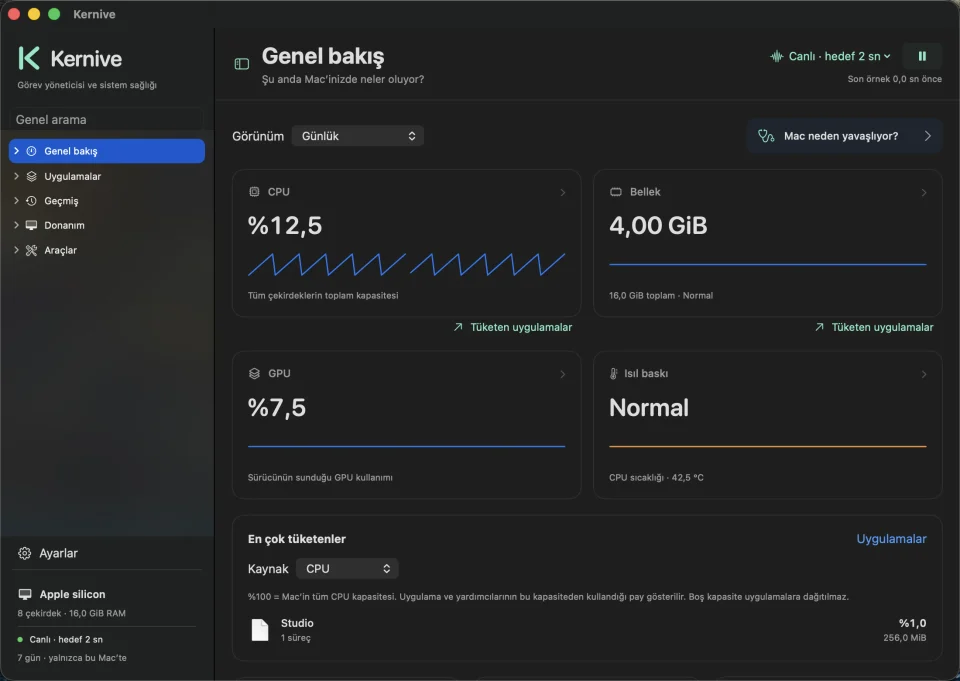Click 7 gün · yalnızca bu Mac'te text
Screen dimensions: 960x681
pos(72,658)
